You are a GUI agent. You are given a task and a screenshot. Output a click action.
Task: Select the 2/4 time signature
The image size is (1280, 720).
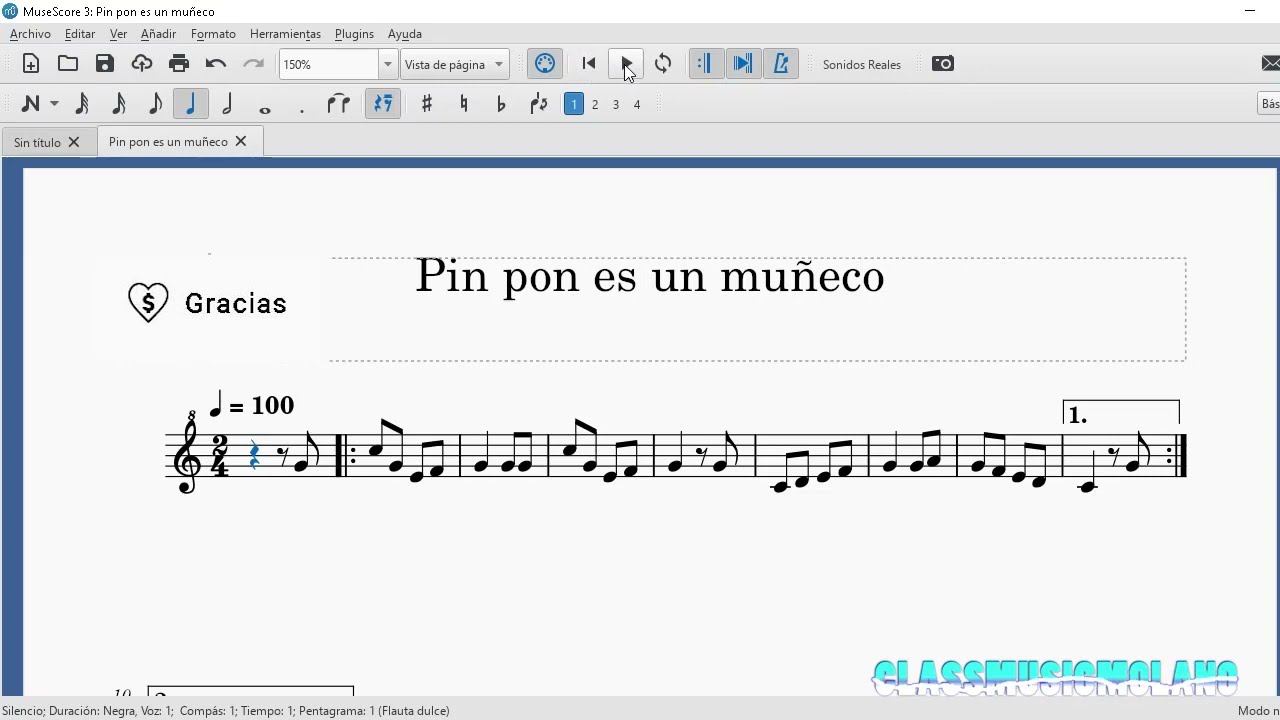[x=220, y=456]
